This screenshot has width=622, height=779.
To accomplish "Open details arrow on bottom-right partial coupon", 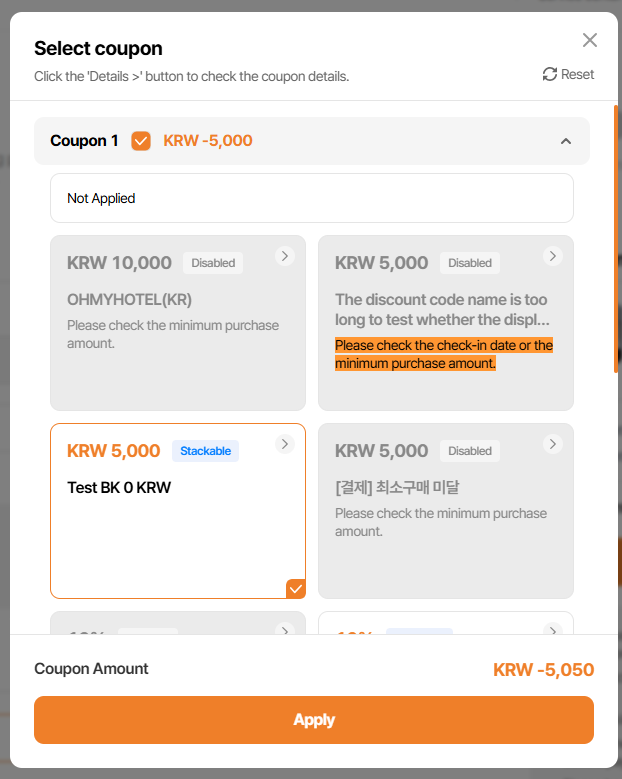I will [x=553, y=630].
